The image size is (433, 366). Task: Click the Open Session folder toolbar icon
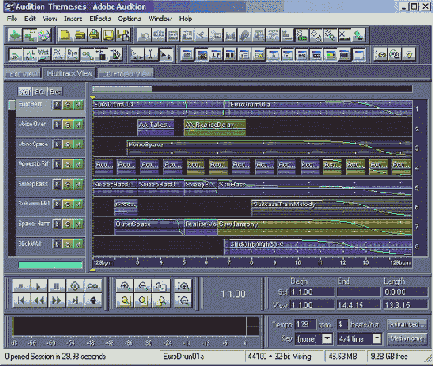point(79,35)
